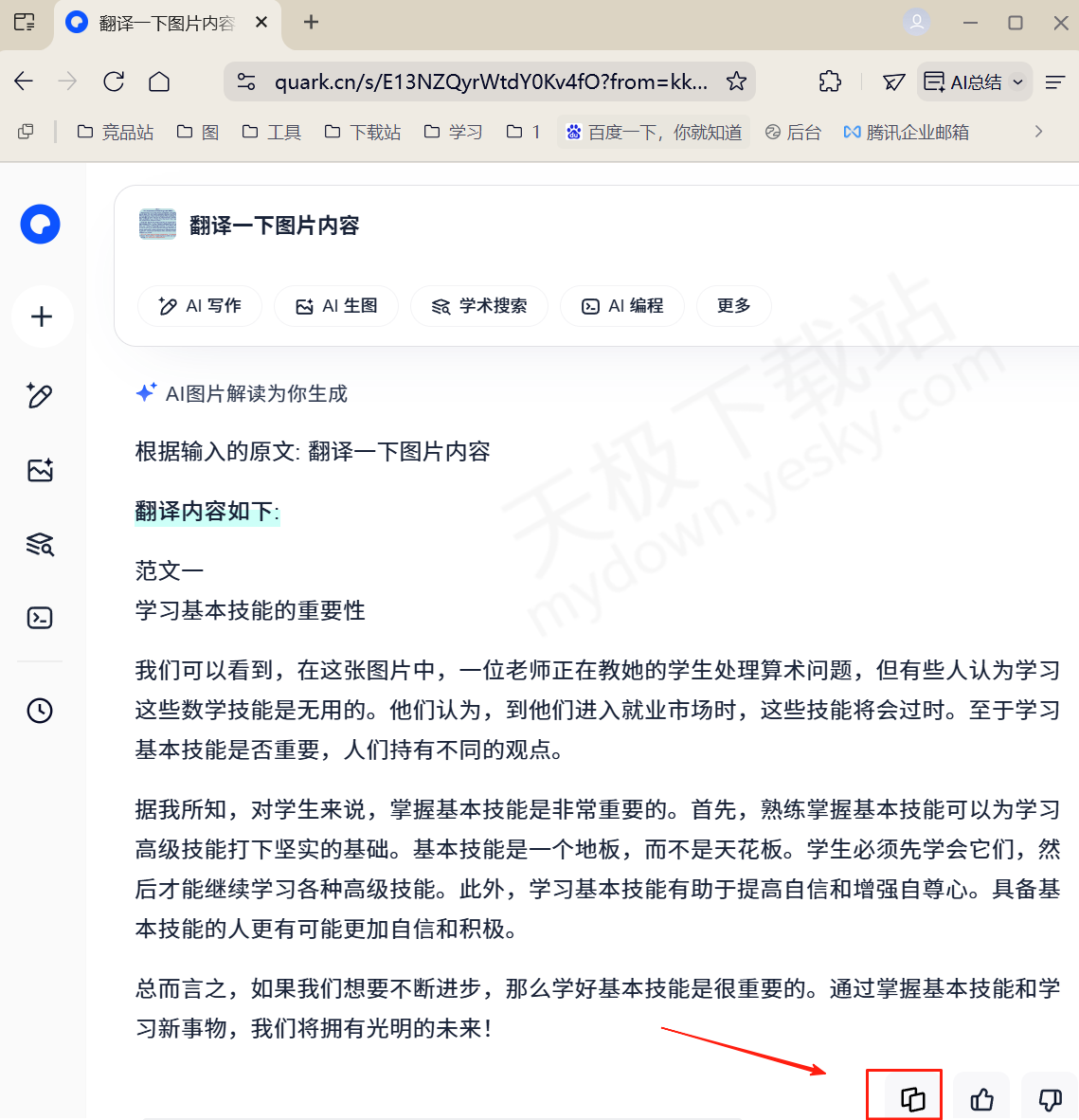1079x1120 pixels.
Task: Click the address bar URL field
Action: (x=490, y=81)
